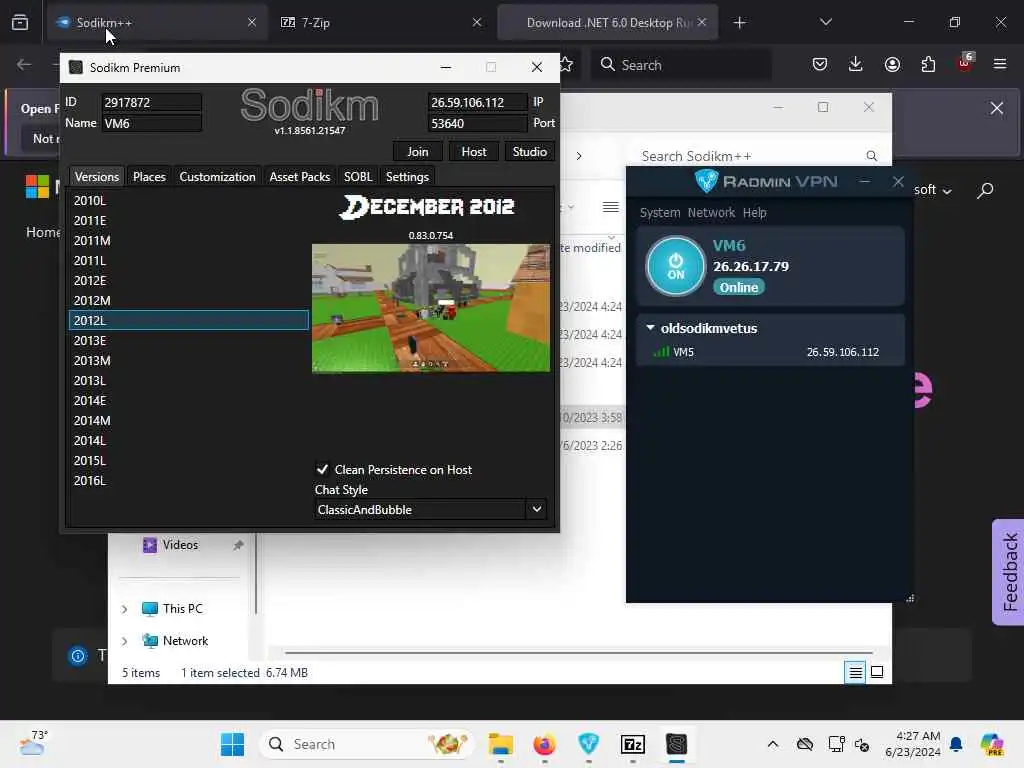Click the Port input field

[x=477, y=123]
